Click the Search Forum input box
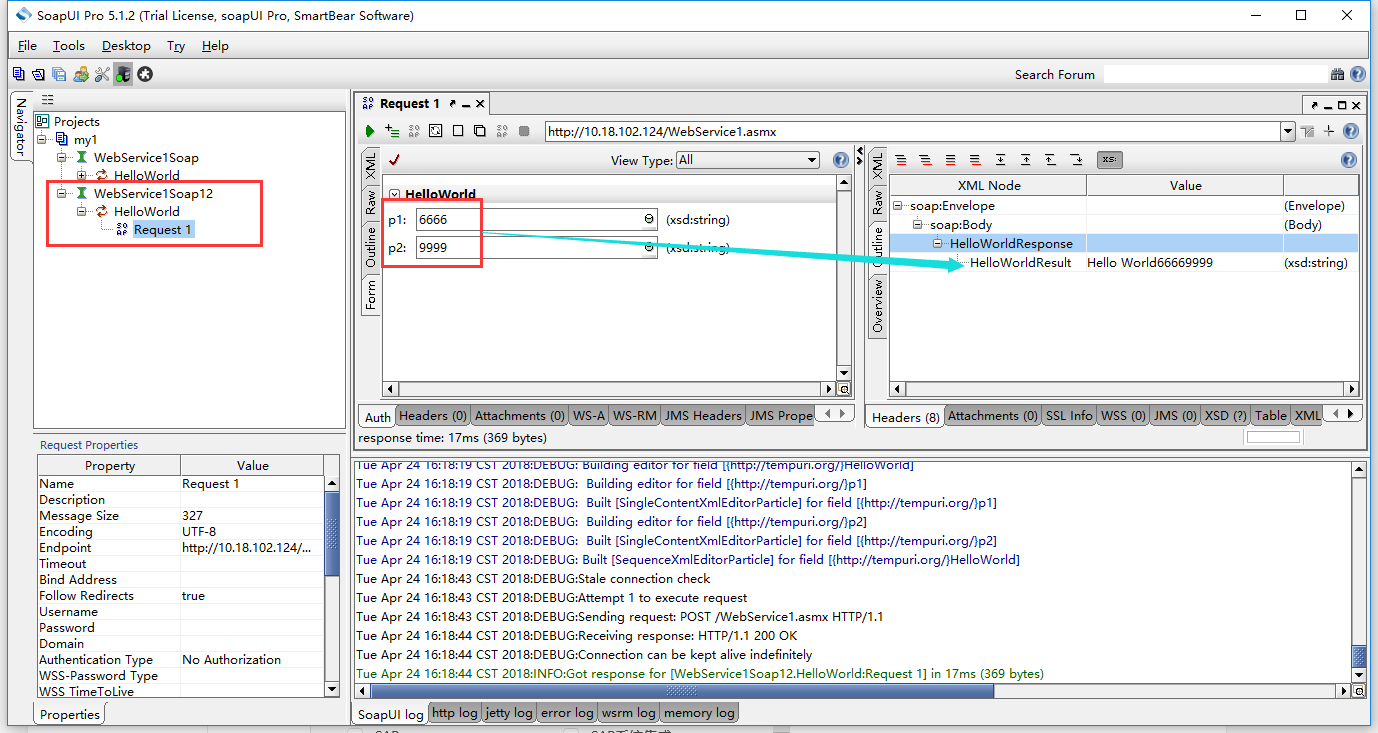Screen dimensions: 1378x733 point(1215,74)
